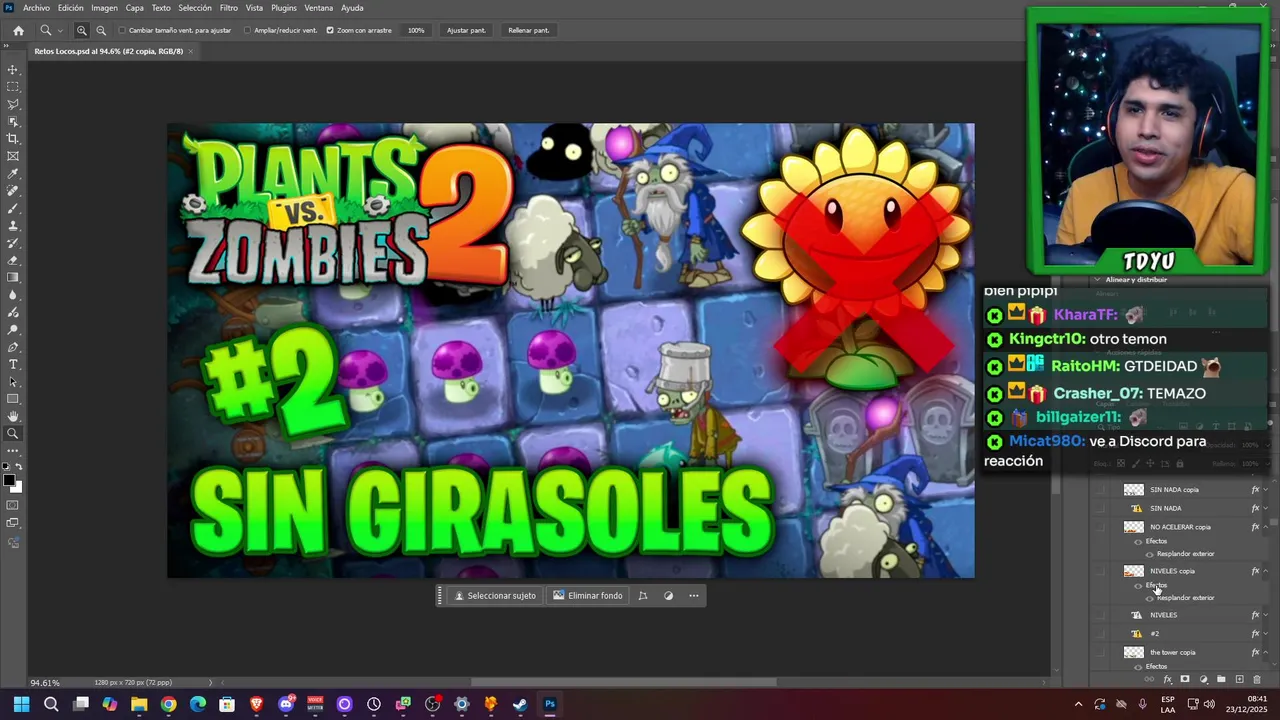
Task: Click 'Ajustar pant.' button
Action: coord(466,30)
